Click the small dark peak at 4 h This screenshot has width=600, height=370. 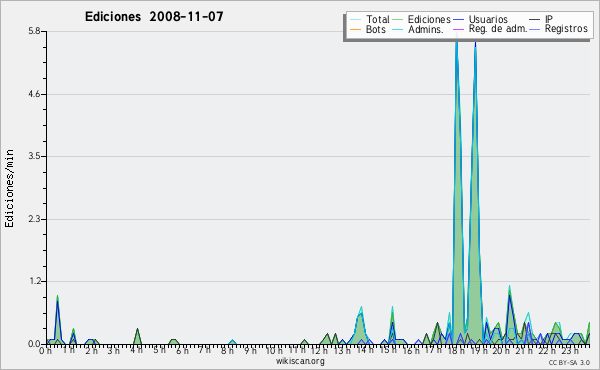[x=137, y=337]
